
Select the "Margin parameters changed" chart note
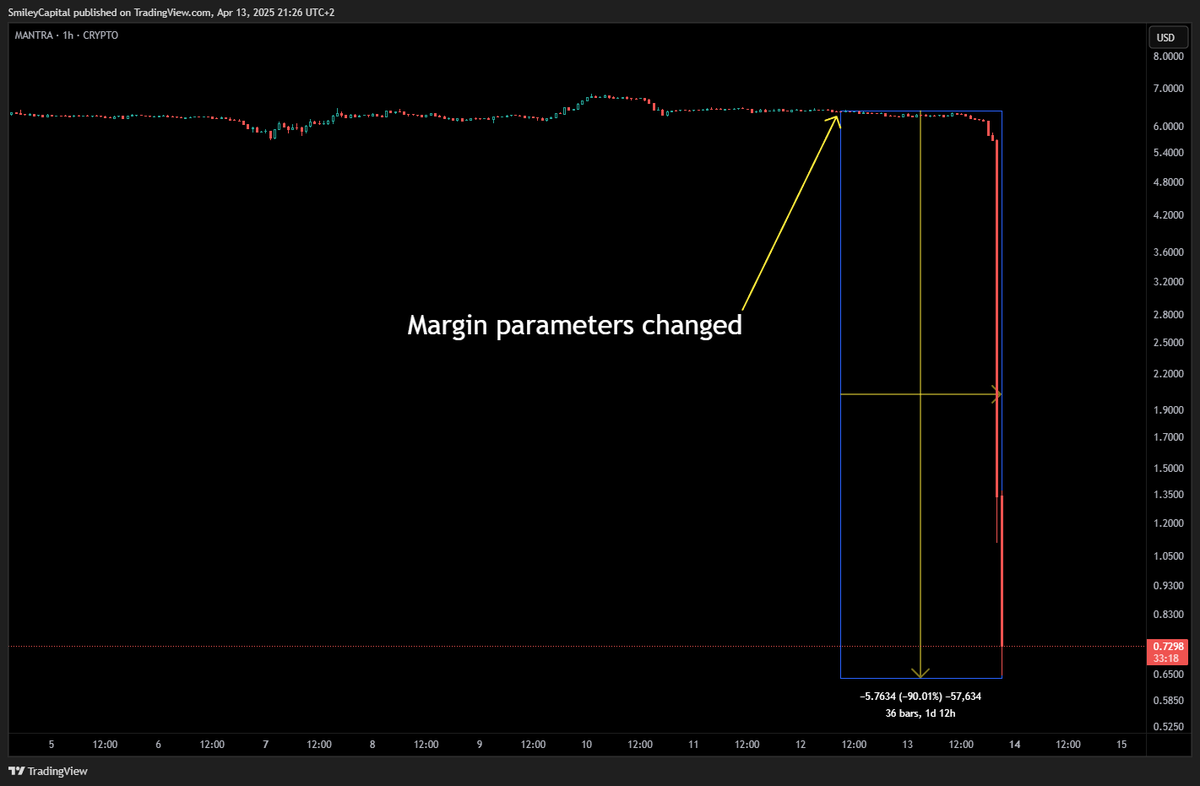coord(574,326)
